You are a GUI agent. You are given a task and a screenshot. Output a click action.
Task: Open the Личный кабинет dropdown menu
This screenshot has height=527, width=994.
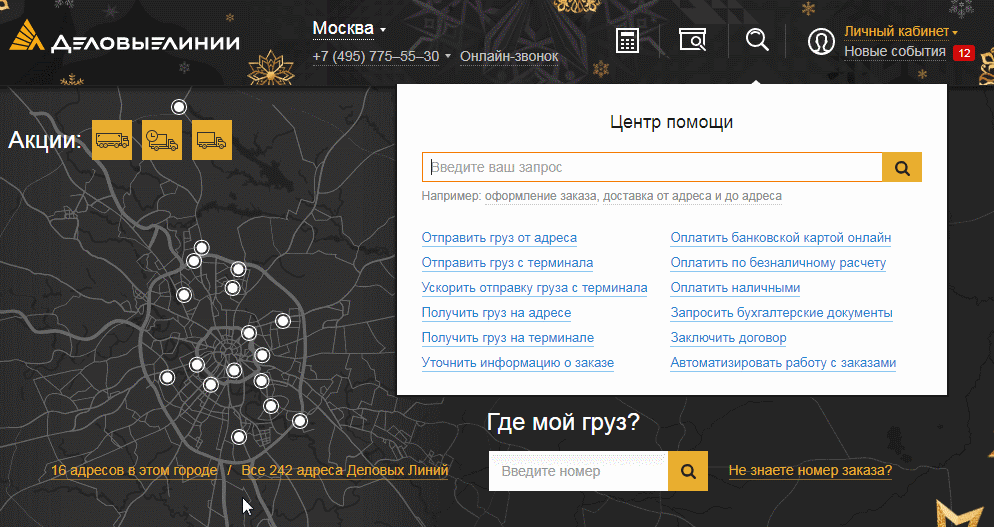(901, 31)
